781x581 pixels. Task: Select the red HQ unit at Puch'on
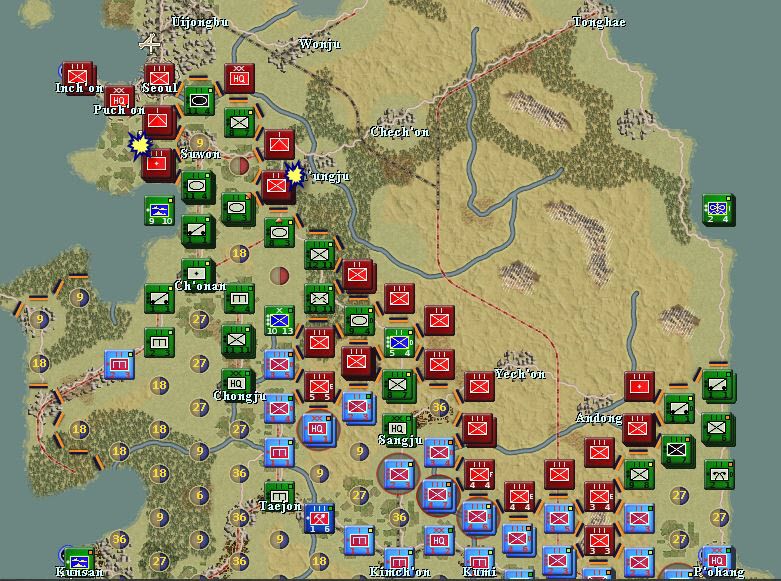click(x=119, y=98)
